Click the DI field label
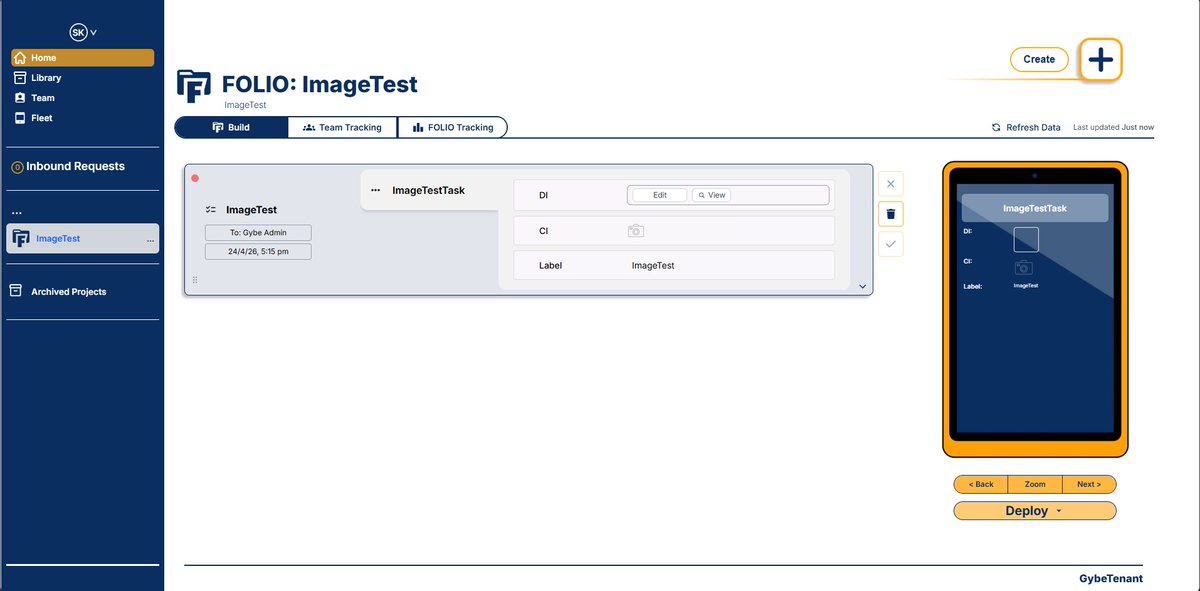 pos(543,195)
